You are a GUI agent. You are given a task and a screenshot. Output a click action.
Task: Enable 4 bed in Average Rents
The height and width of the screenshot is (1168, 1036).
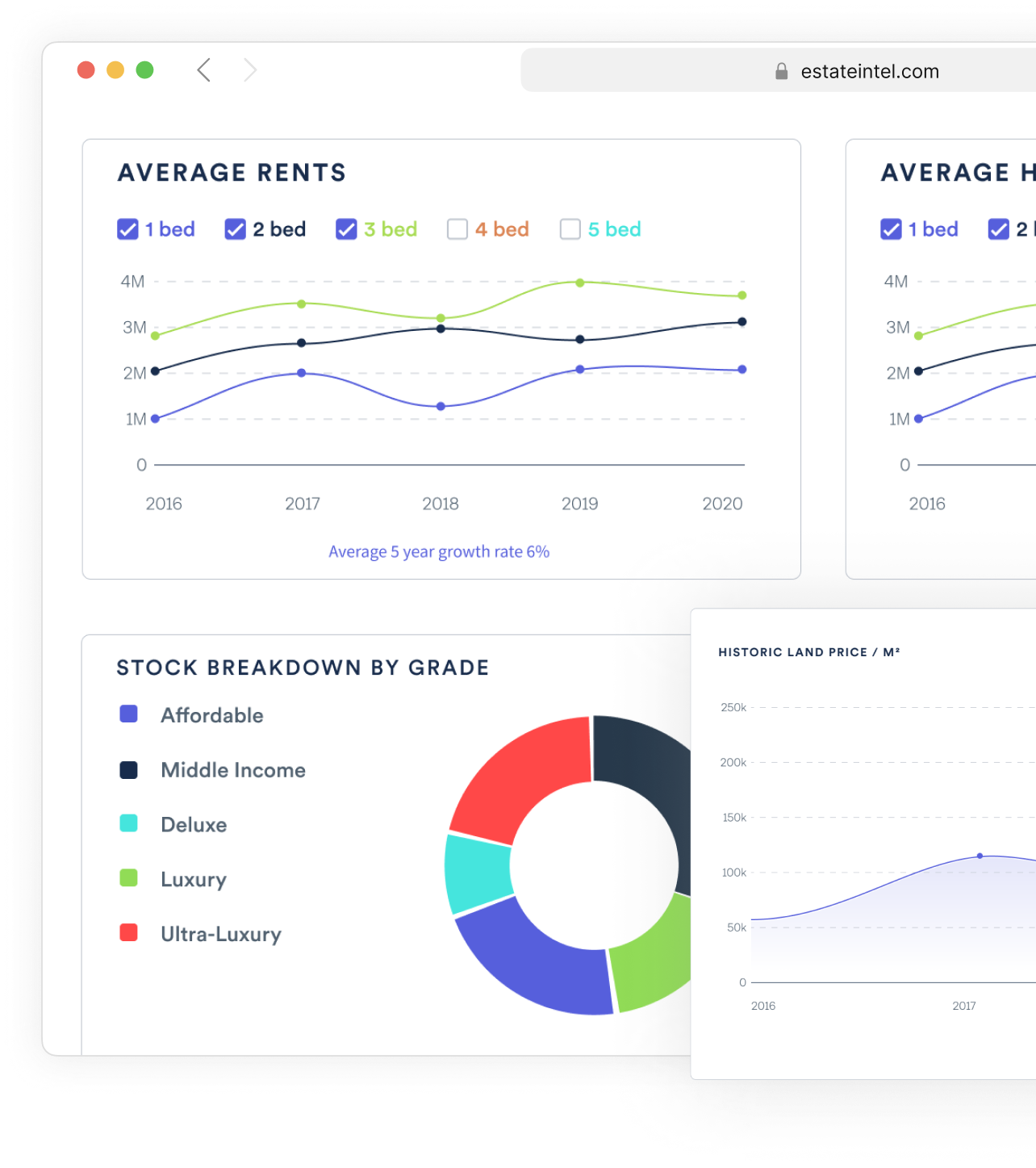pos(457,229)
